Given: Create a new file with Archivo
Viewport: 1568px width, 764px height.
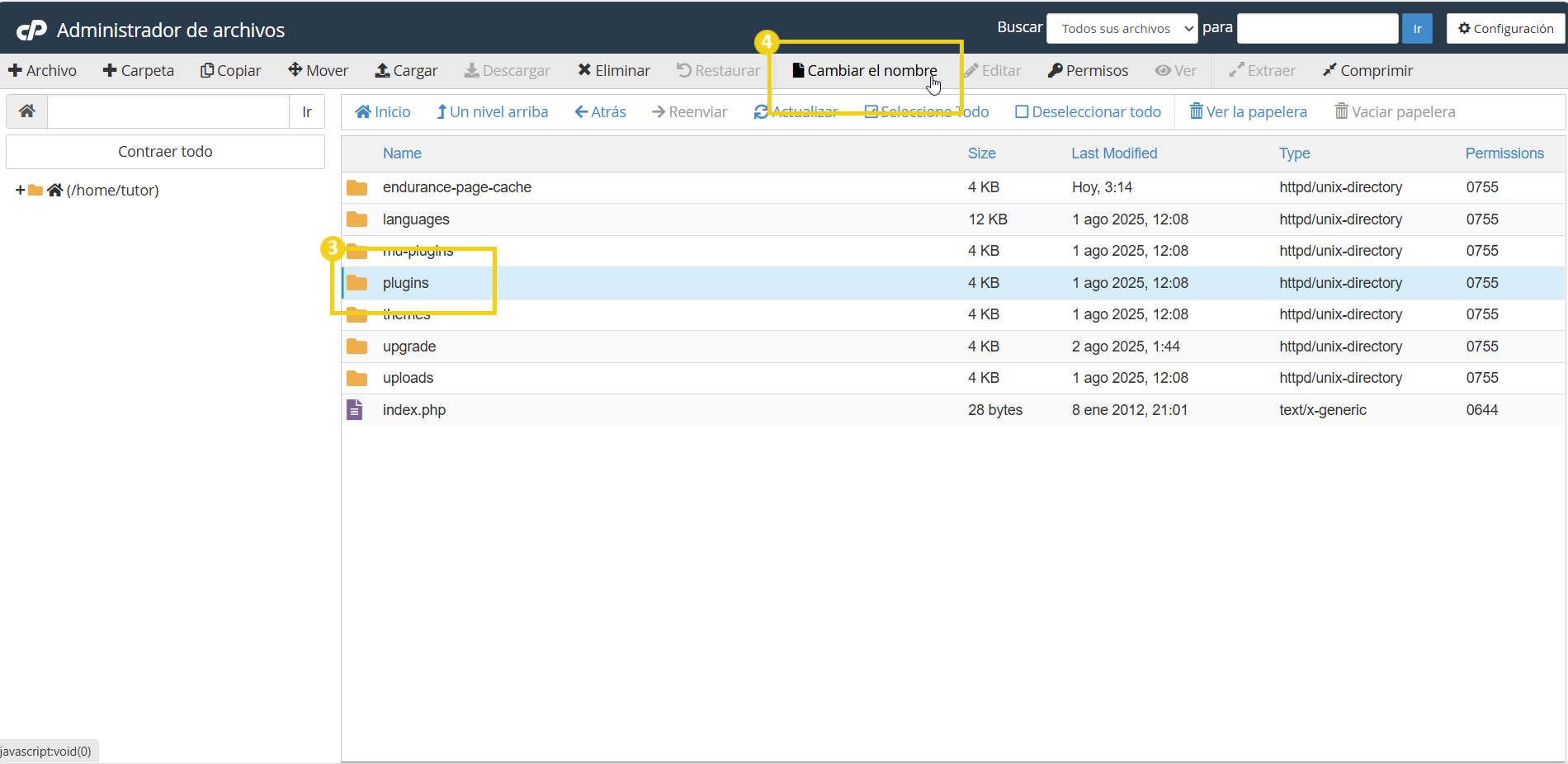Looking at the screenshot, I should click(42, 71).
